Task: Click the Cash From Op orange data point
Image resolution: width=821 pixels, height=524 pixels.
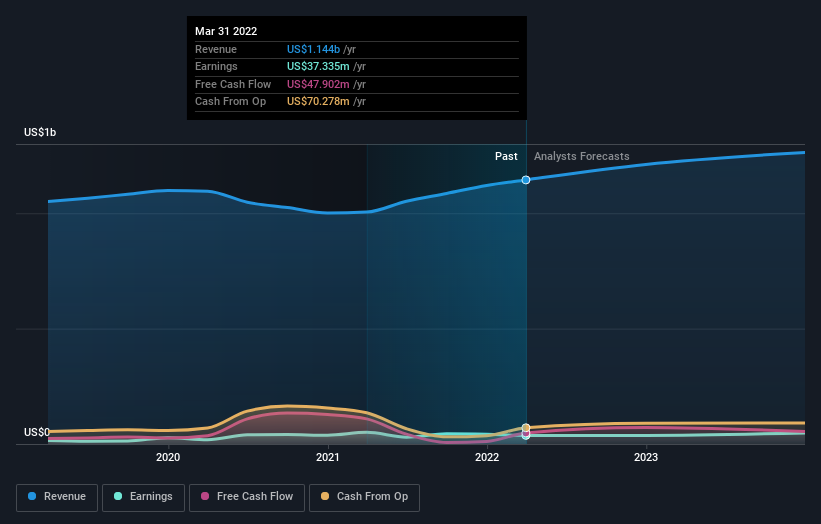Action: 526,428
